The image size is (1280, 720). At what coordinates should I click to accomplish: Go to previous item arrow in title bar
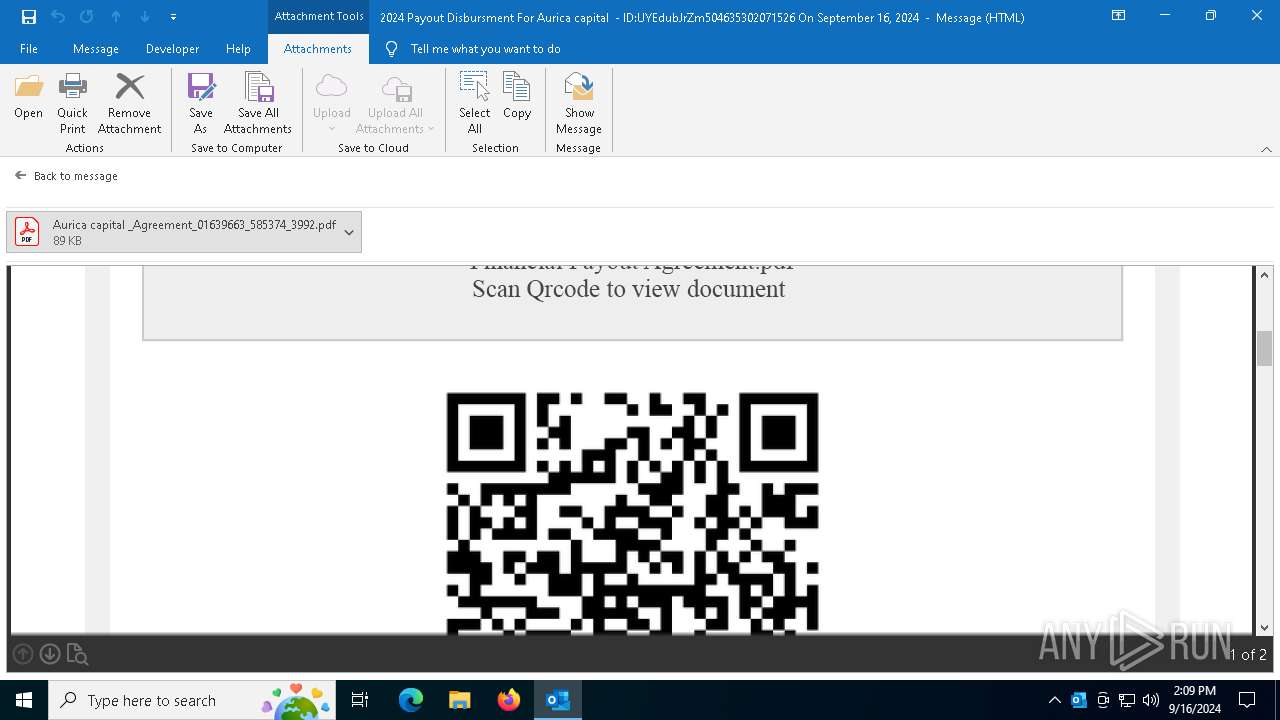(x=116, y=17)
